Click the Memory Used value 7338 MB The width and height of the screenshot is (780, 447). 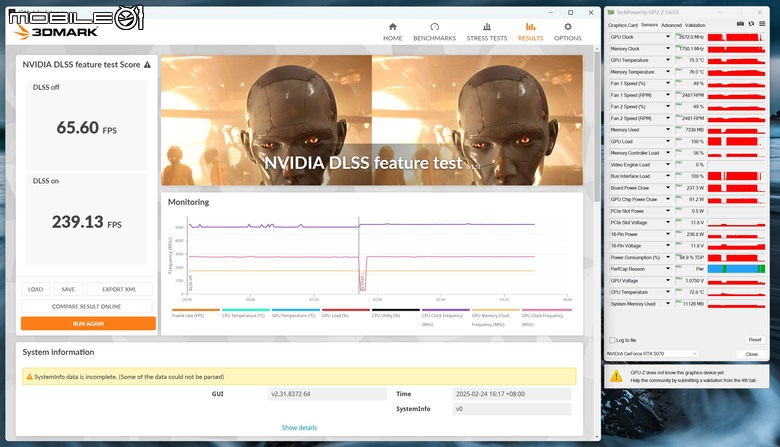(693, 130)
